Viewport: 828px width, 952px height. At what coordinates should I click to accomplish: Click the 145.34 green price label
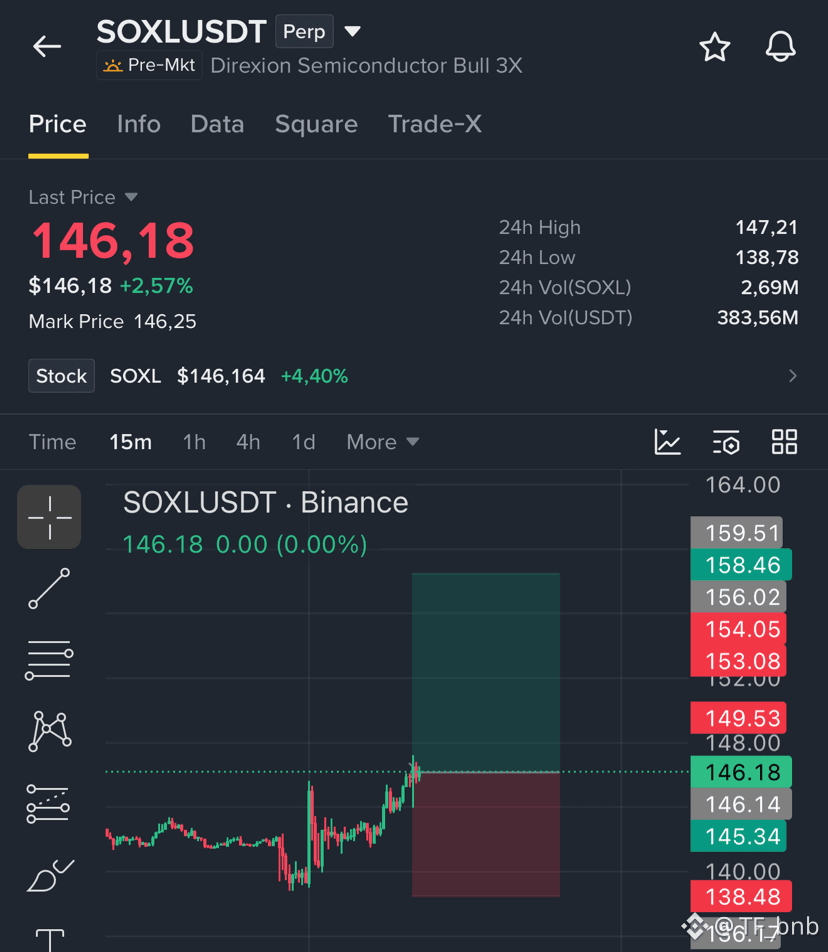(x=739, y=837)
